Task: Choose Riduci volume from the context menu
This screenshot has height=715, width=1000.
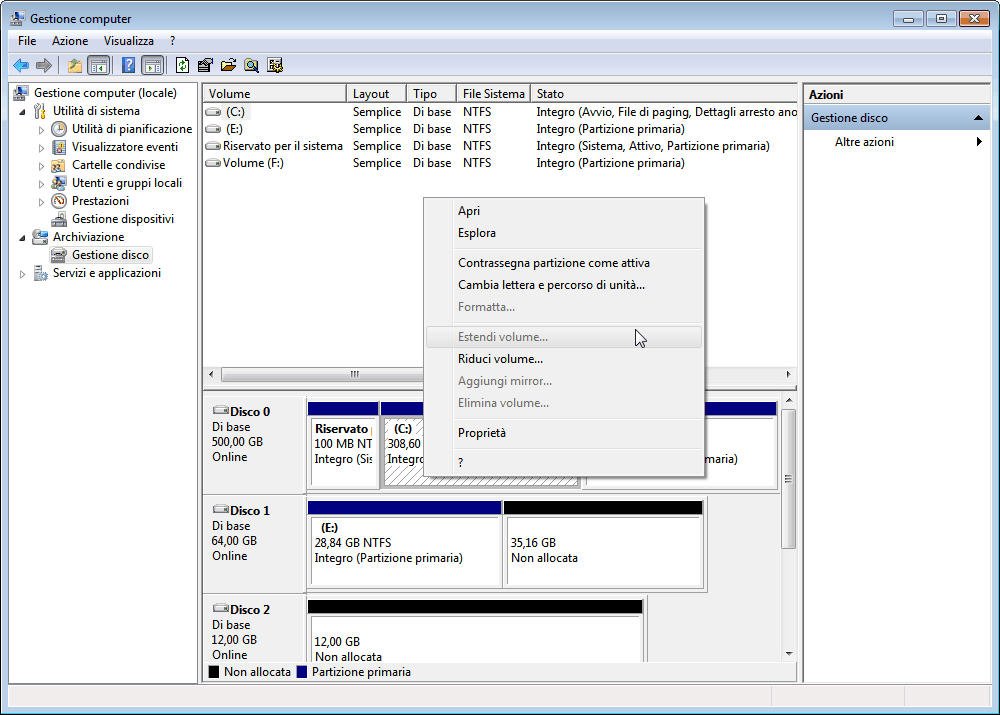Action: [x=500, y=359]
